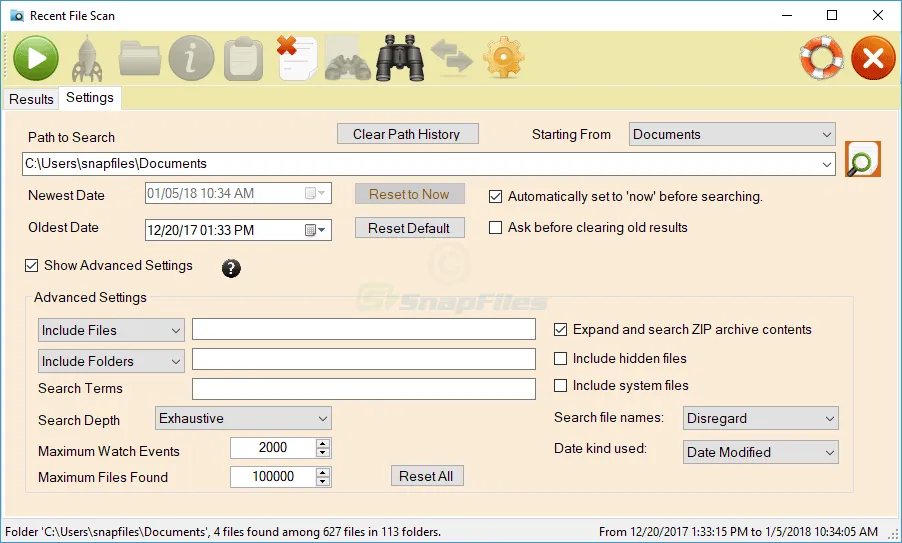Open Oldest Date calendar dropdown

pos(316,230)
